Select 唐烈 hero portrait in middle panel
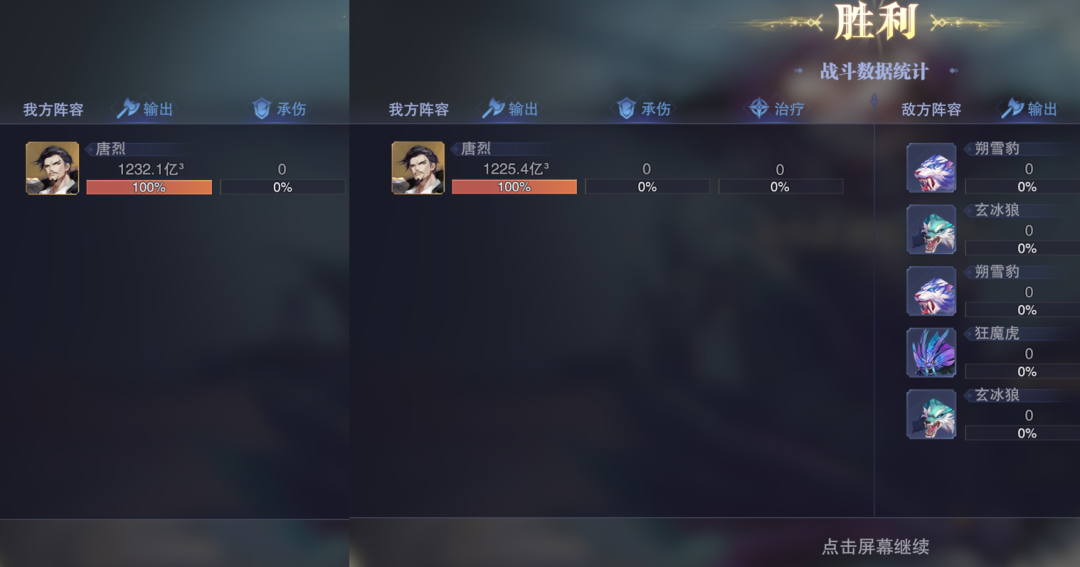 418,168
